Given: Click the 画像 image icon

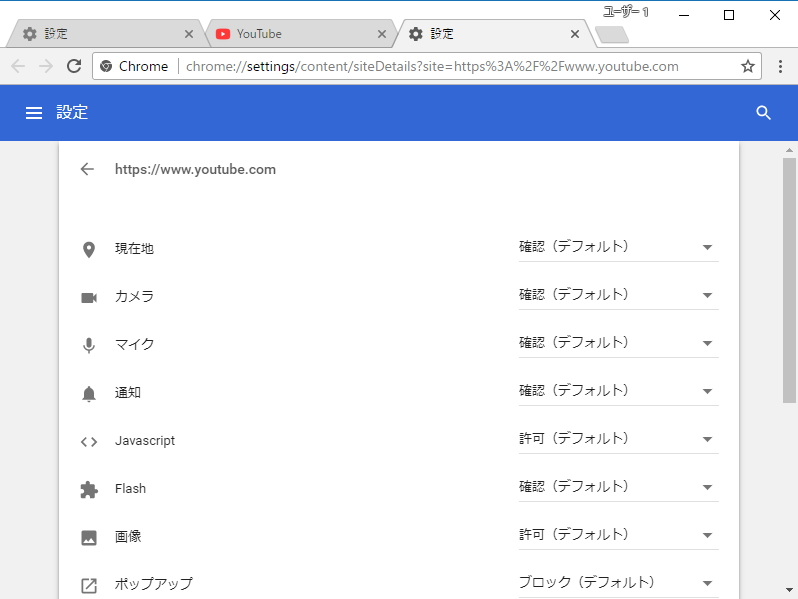Looking at the screenshot, I should [89, 537].
